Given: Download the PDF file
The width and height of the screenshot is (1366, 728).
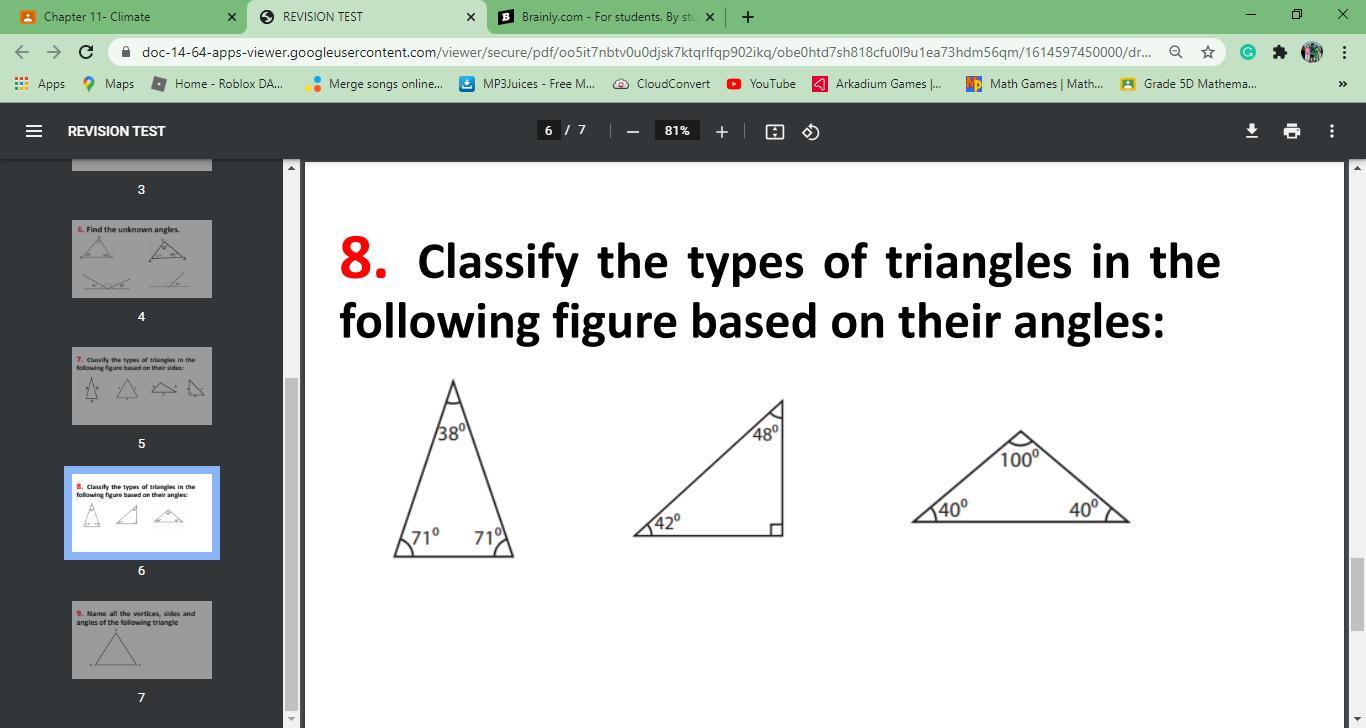Looking at the screenshot, I should point(1251,131).
